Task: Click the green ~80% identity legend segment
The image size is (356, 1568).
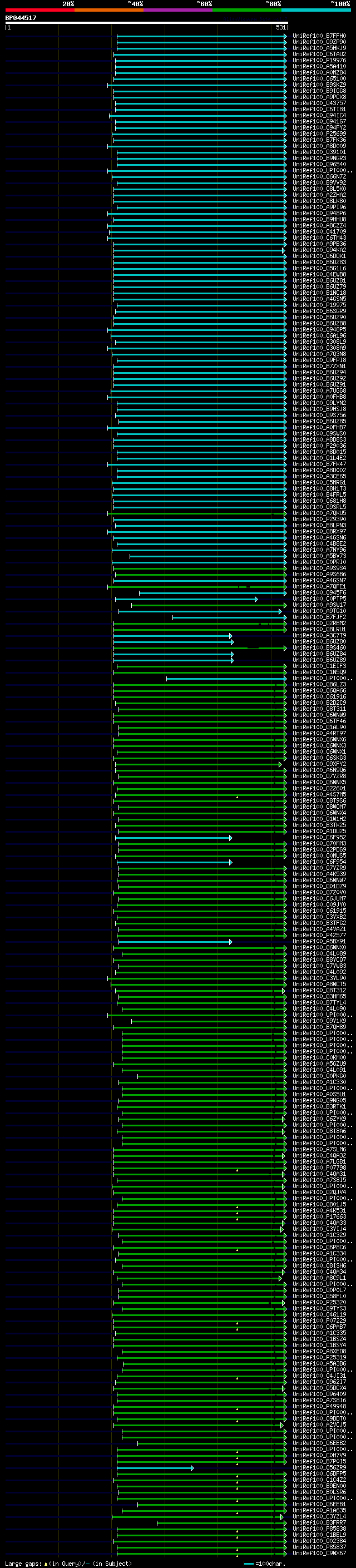Action: (247, 10)
